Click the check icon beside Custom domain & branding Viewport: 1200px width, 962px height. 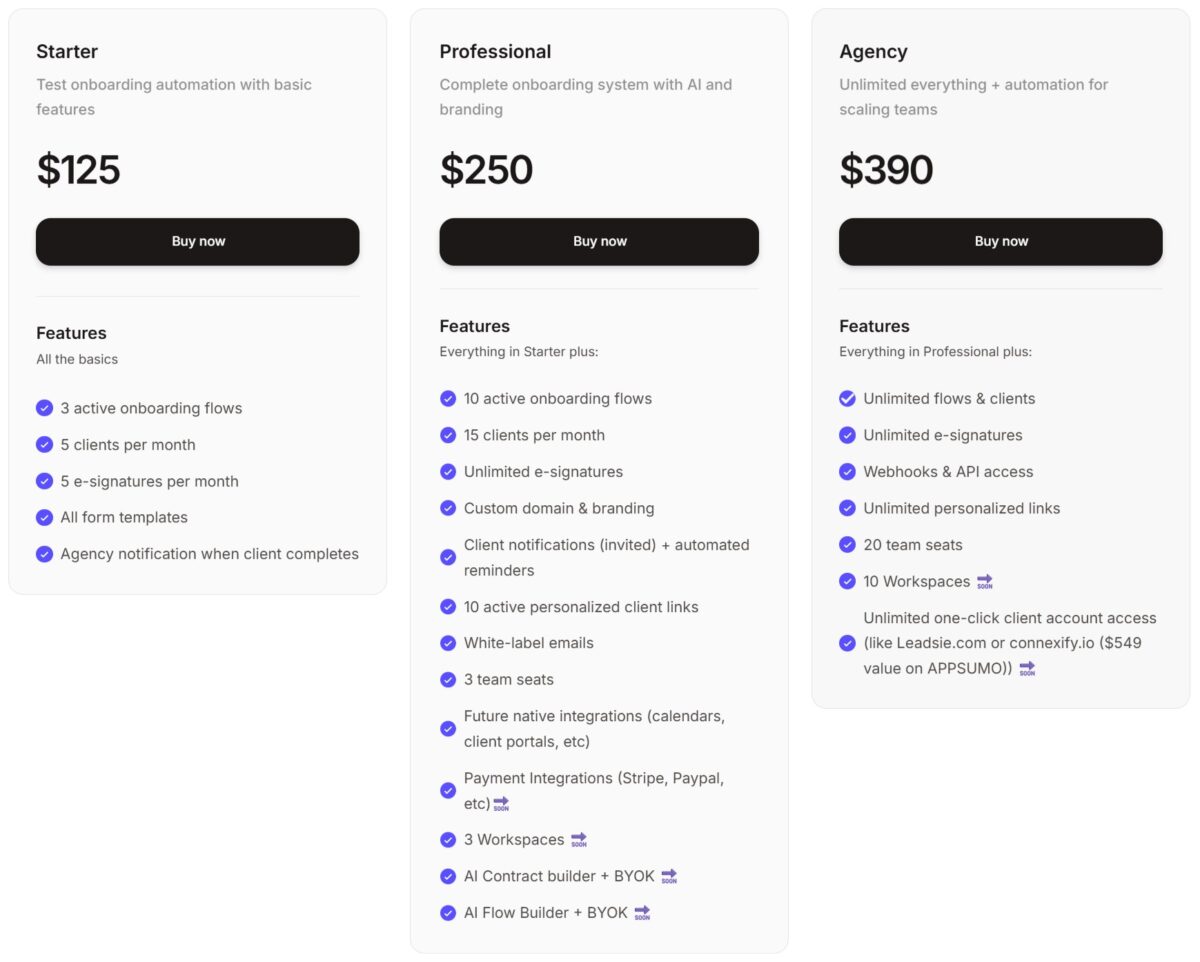pos(448,508)
